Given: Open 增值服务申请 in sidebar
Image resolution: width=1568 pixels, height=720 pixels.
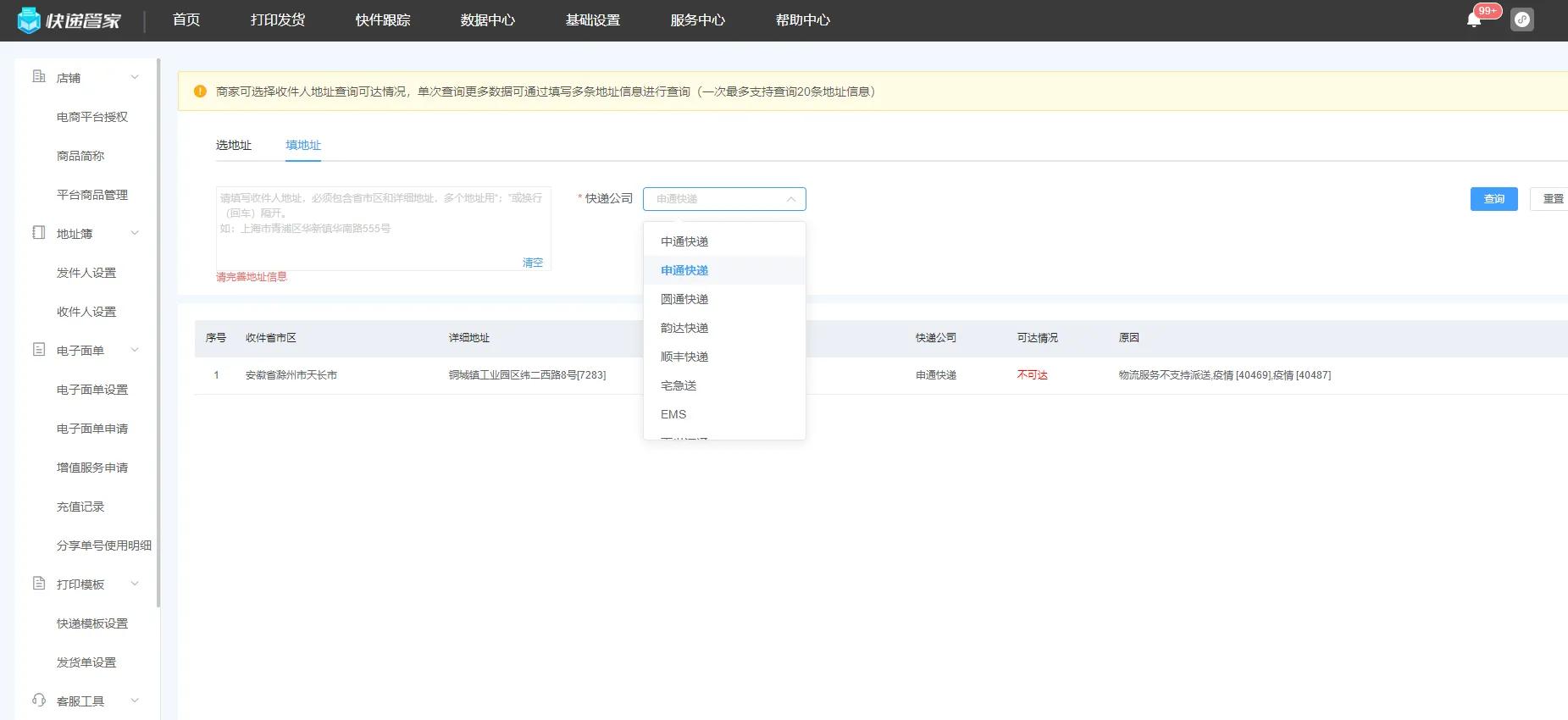Looking at the screenshot, I should pyautogui.click(x=92, y=468).
